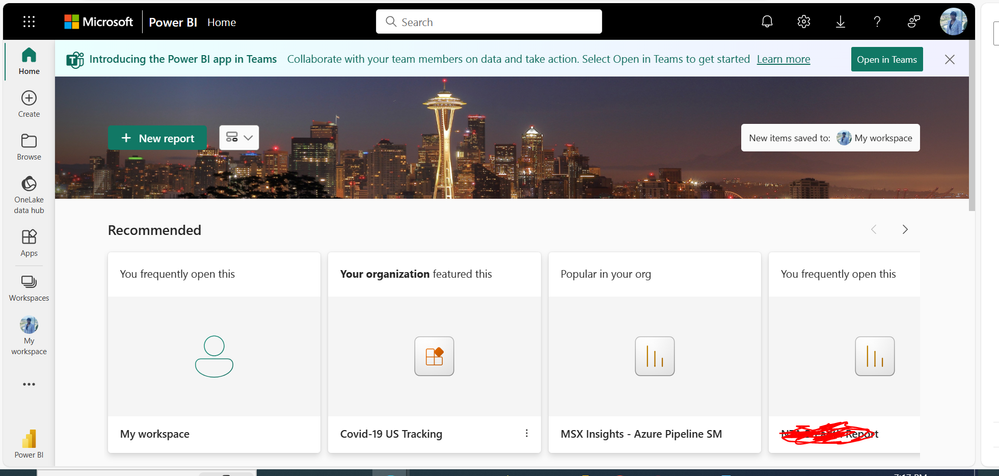Click 'Your organization featured this' label
This screenshot has width=999, height=476.
pyautogui.click(x=416, y=274)
